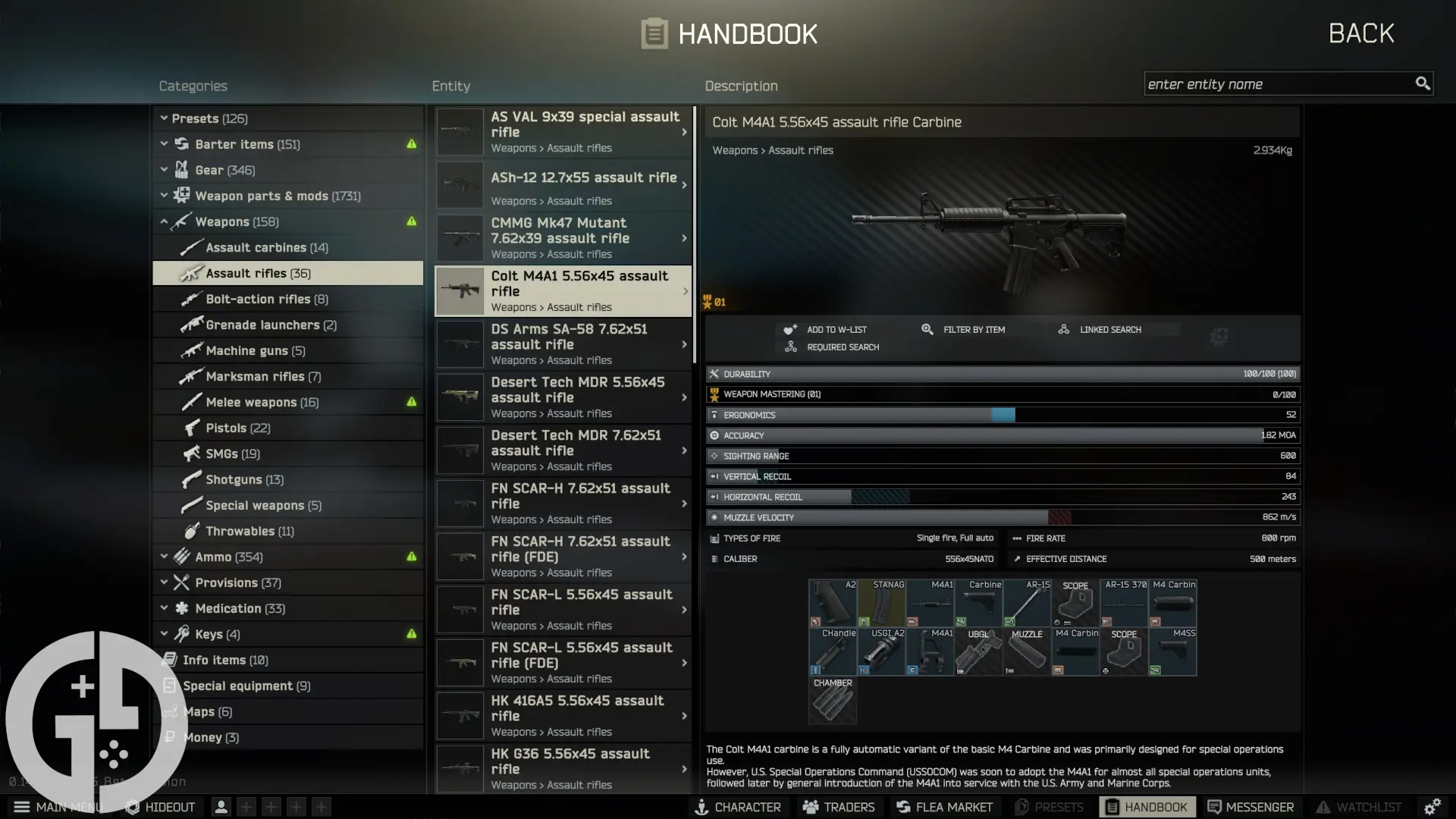Select the STANAG magazine thumbnail
Screen dimensions: 1456x819
click(881, 601)
